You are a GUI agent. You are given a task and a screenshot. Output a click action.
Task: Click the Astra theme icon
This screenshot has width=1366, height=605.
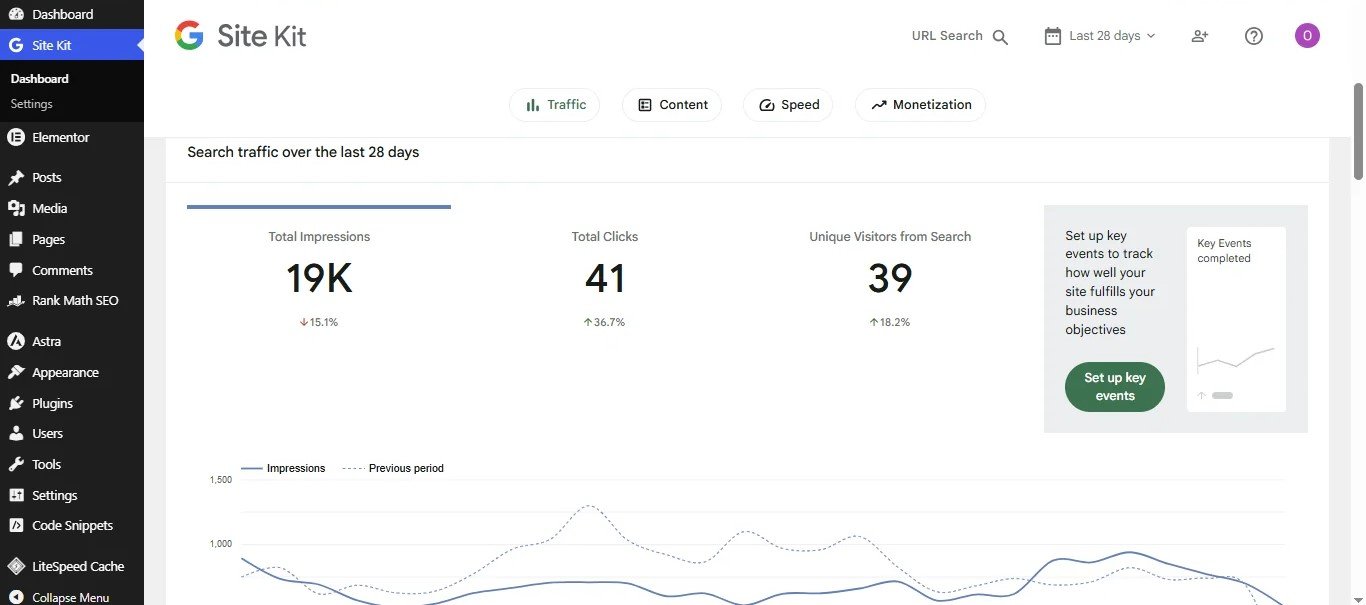click(16, 341)
